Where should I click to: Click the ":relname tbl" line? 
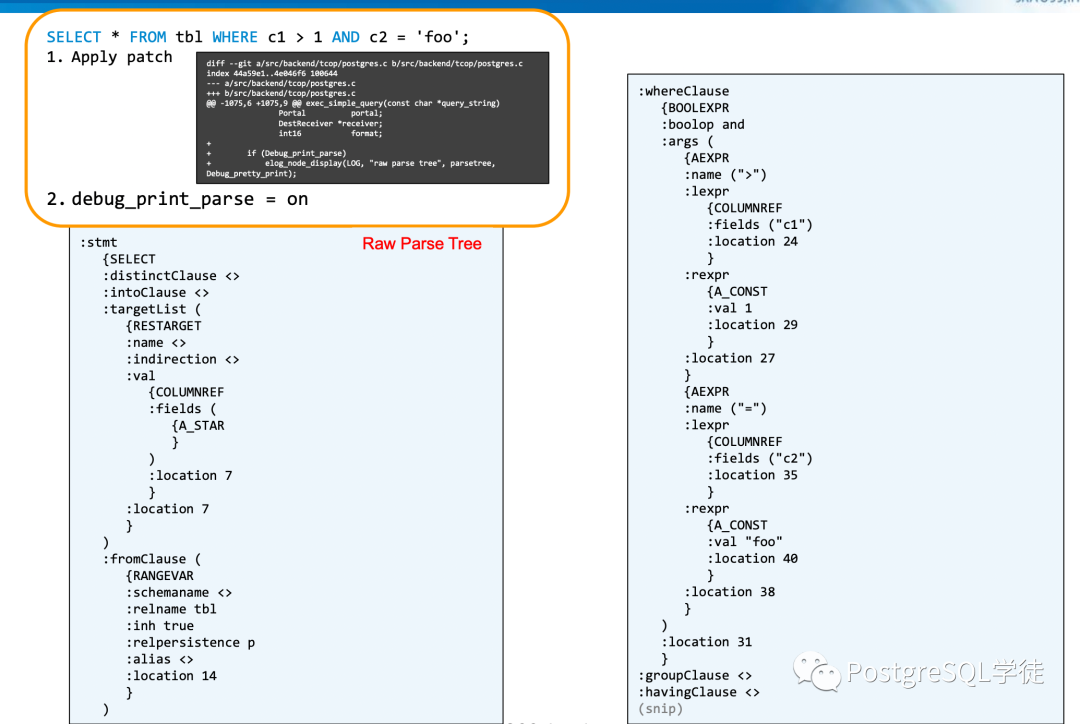coord(171,609)
